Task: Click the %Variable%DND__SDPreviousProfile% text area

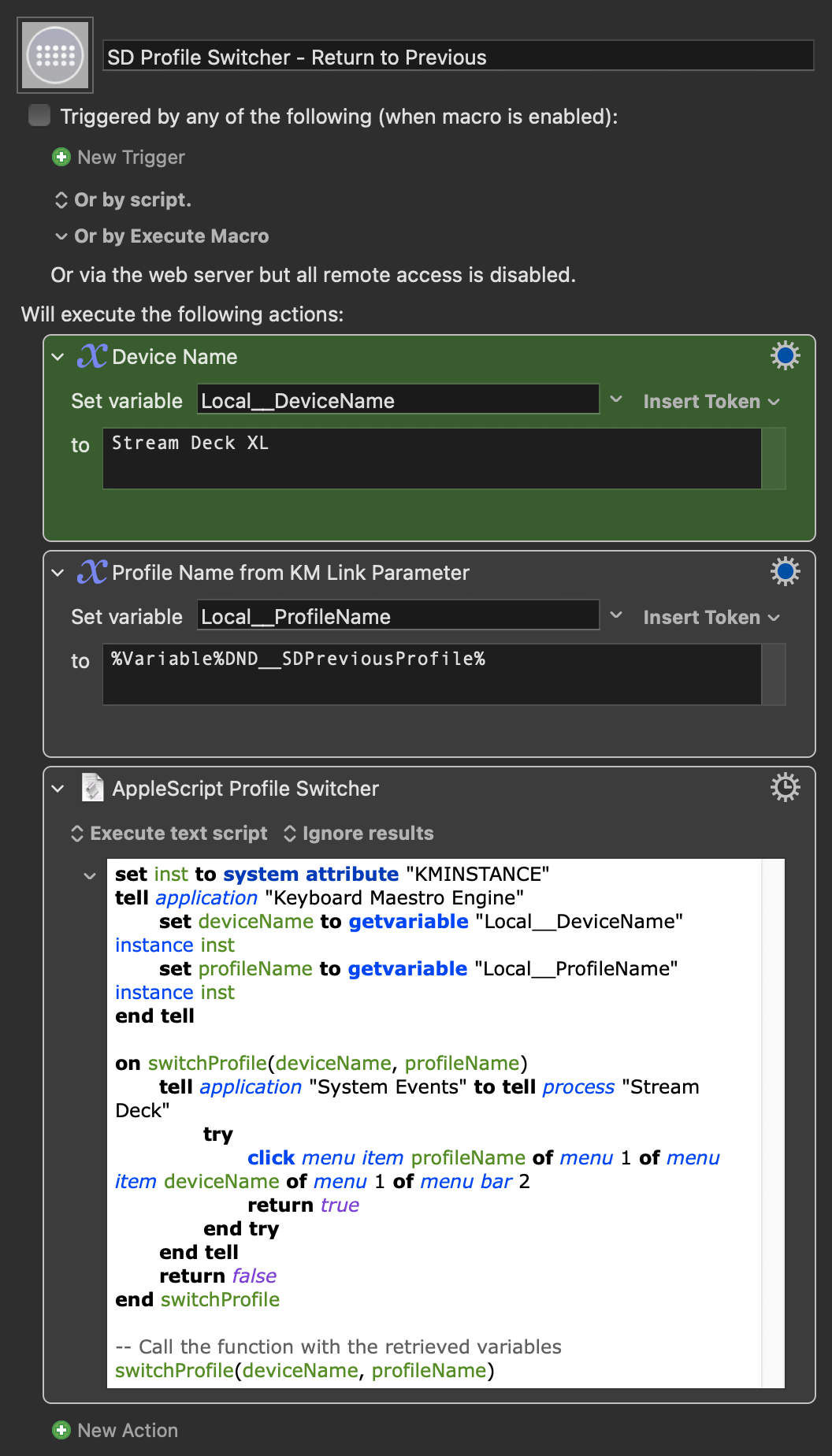Action: coord(432,674)
